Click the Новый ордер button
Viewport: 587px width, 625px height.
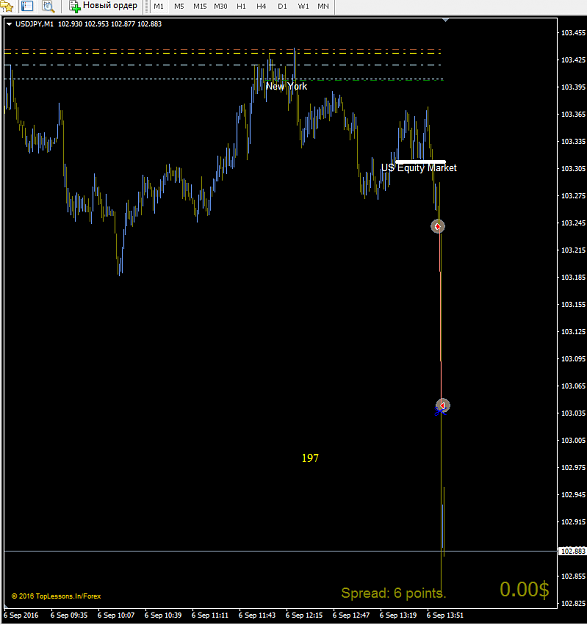103,6
